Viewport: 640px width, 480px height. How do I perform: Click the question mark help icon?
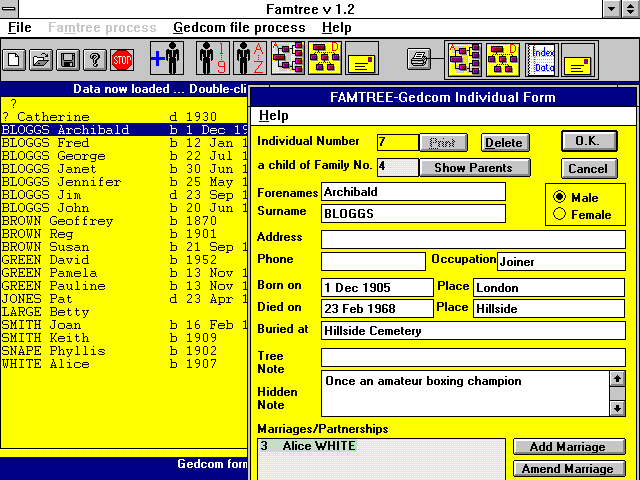pos(94,60)
